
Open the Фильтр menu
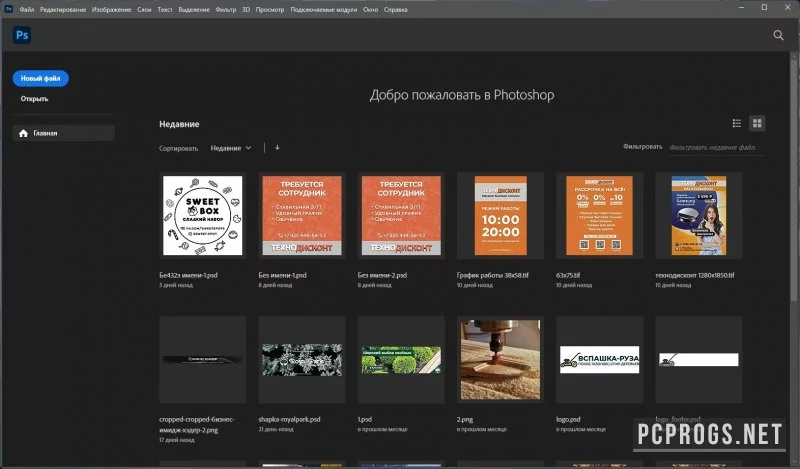tap(226, 9)
